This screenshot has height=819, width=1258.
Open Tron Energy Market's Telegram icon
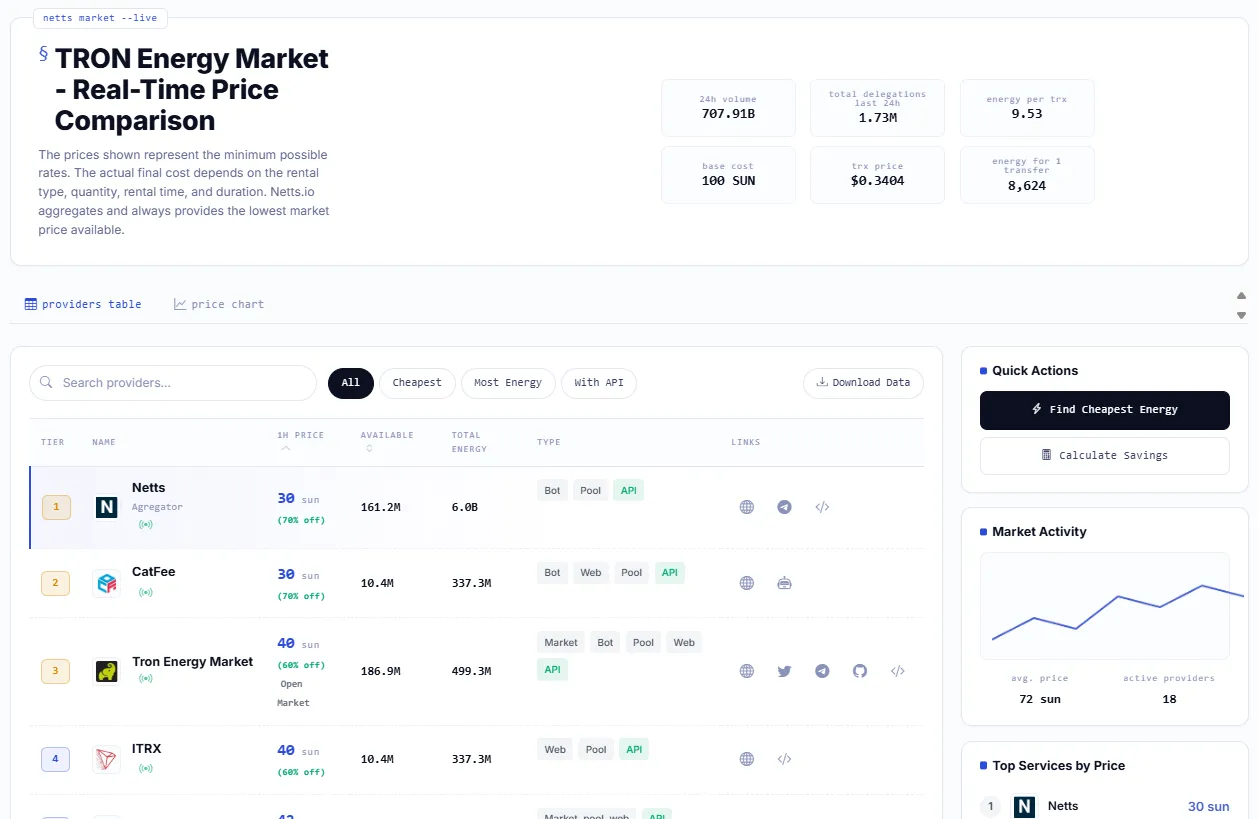tap(822, 671)
